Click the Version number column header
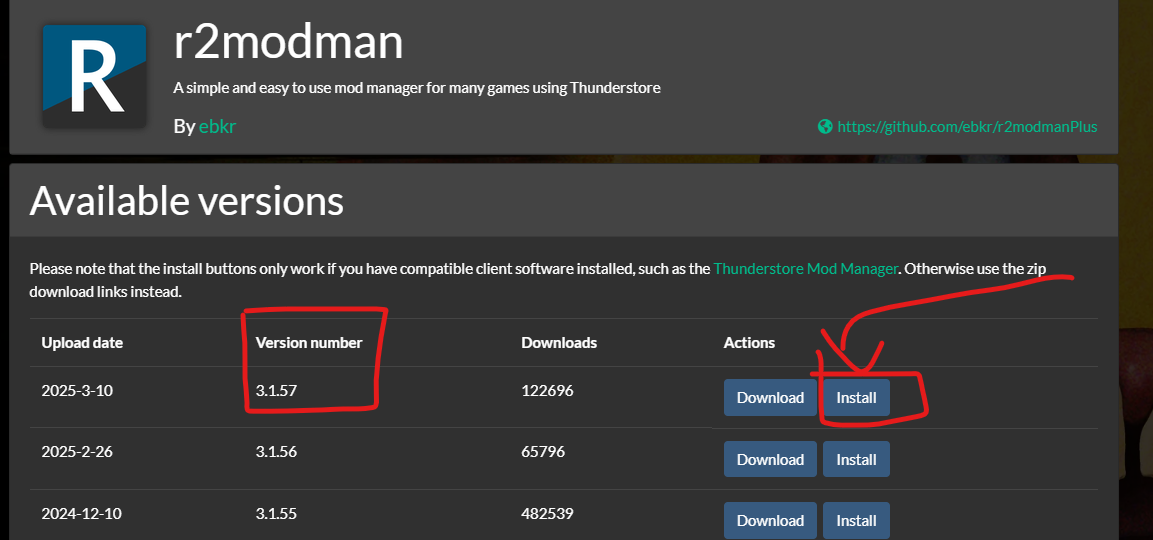The width and height of the screenshot is (1153, 540). [309, 343]
